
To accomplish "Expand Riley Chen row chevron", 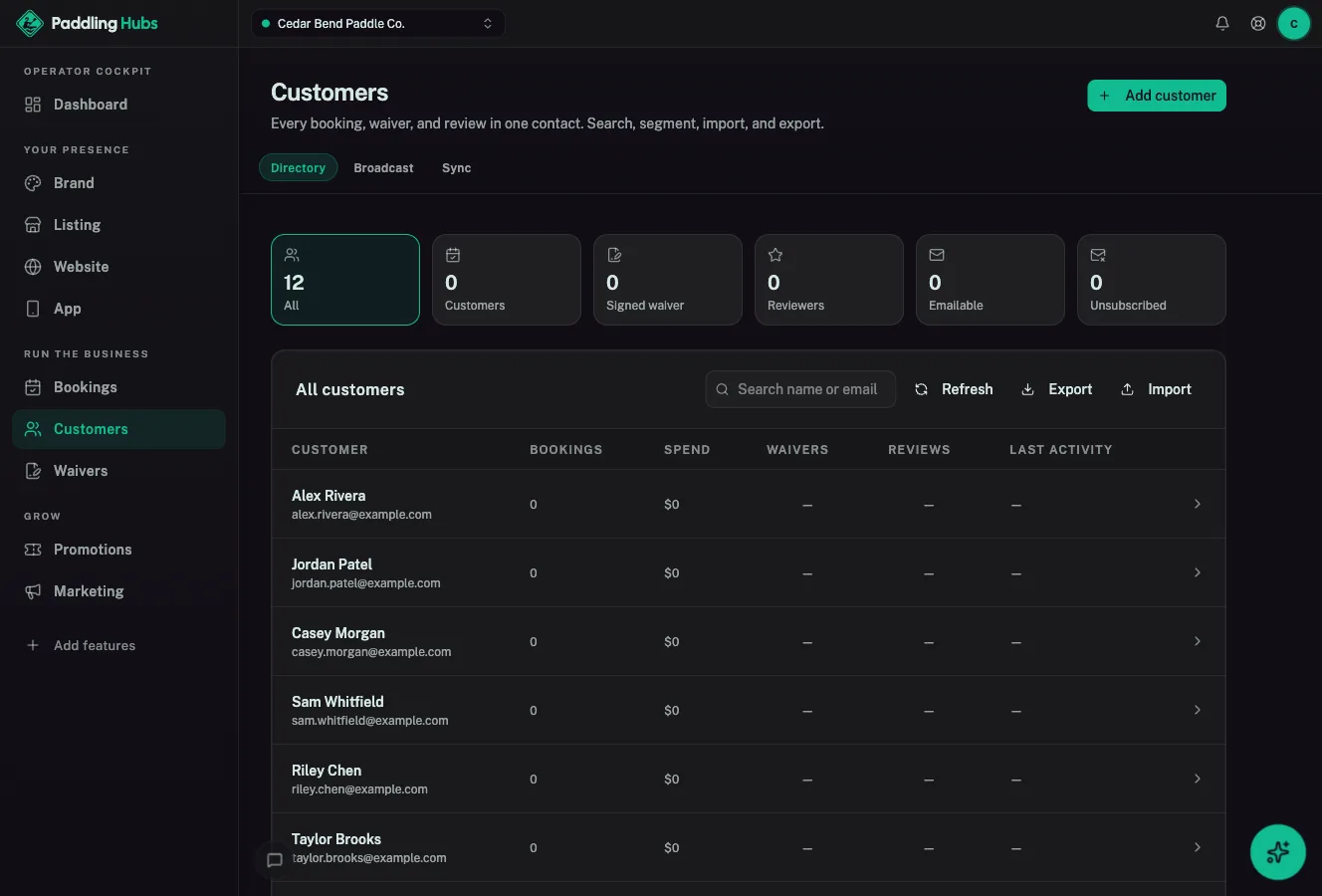I will click(x=1197, y=779).
